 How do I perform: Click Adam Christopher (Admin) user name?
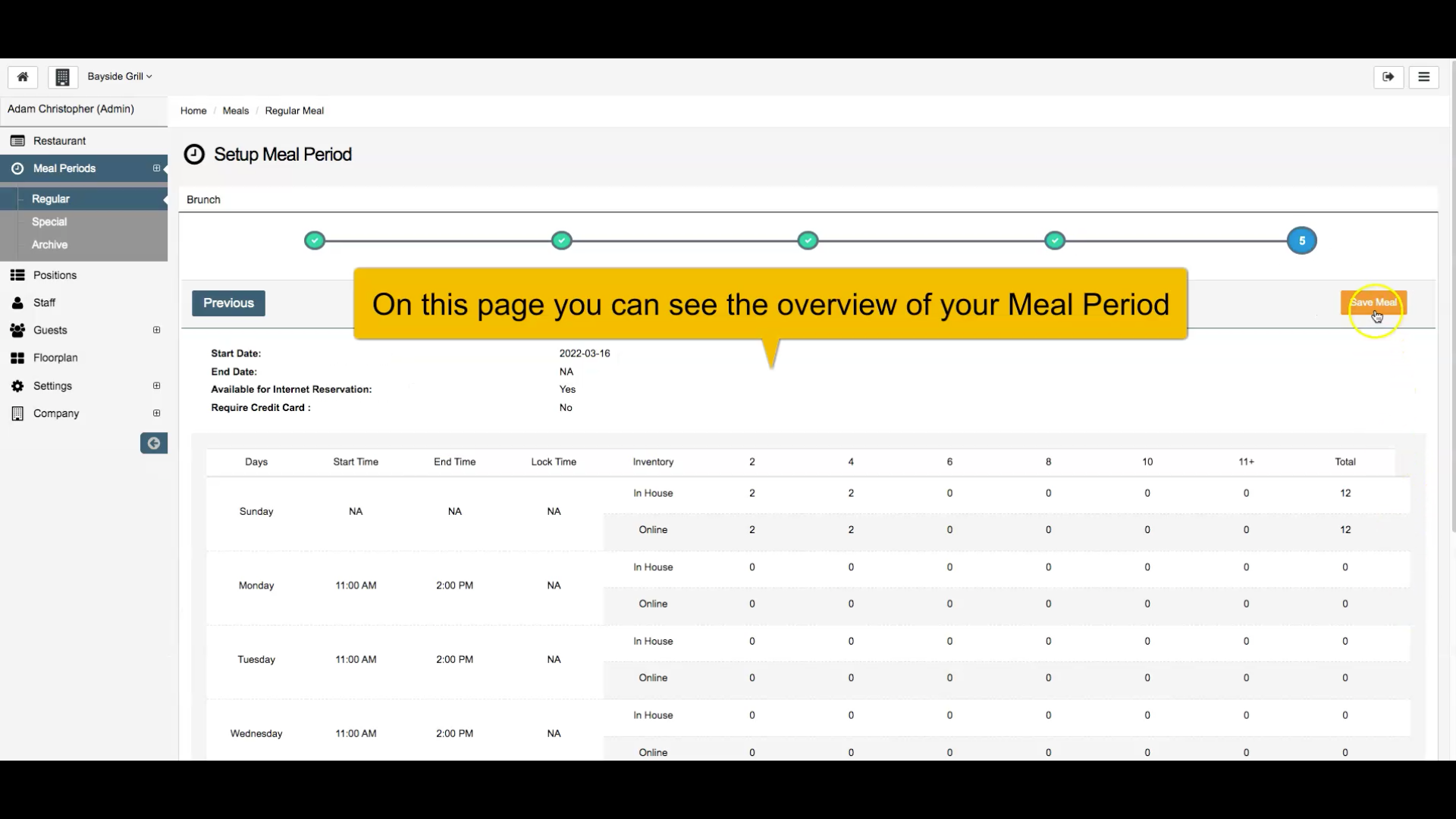pos(71,109)
